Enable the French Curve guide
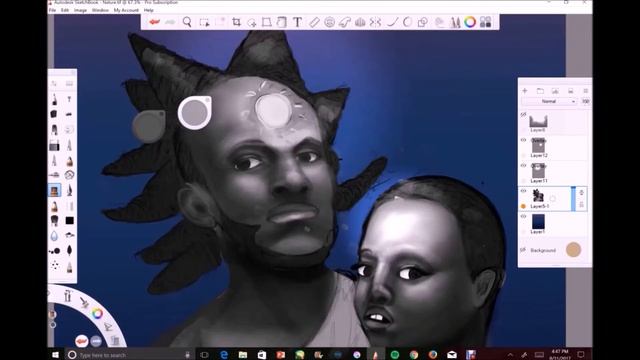Screen dimensions: 640x360 (344, 22)
